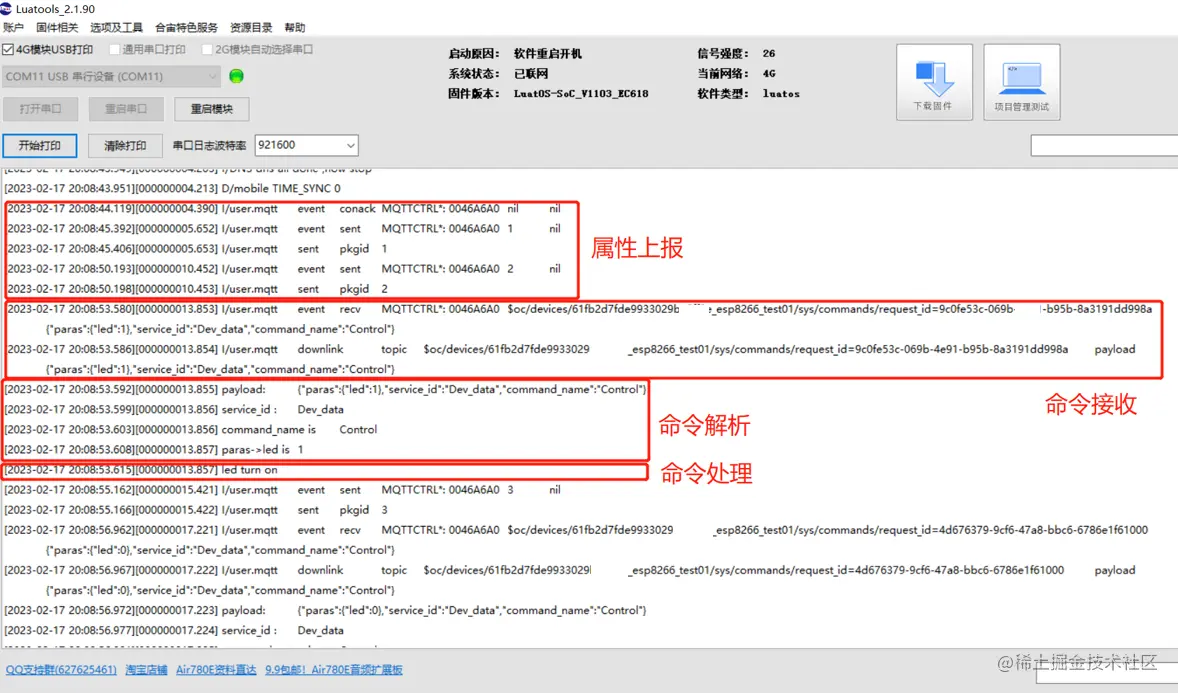Click the 串口日志波特率 label
Viewport: 1178px width, 693px height.
point(210,146)
